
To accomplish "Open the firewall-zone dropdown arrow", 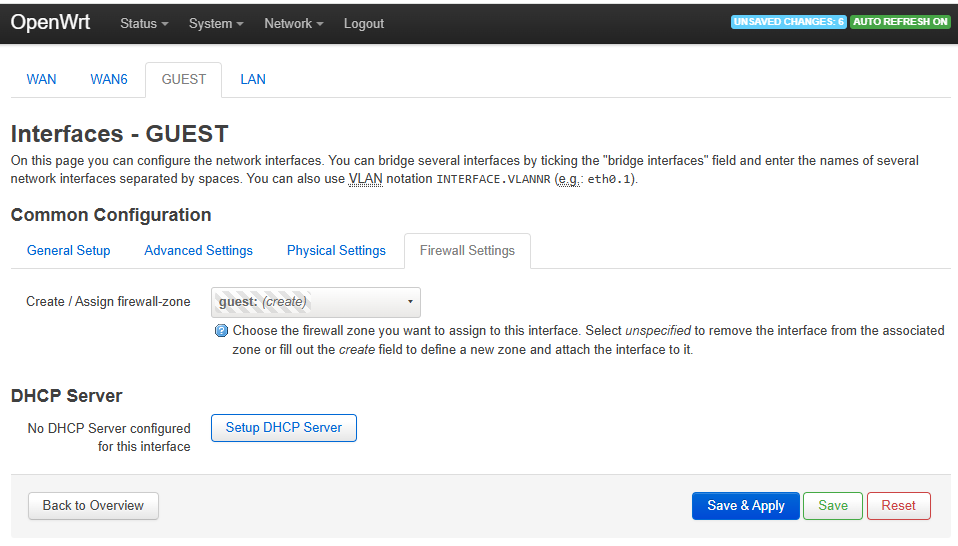I will (410, 302).
